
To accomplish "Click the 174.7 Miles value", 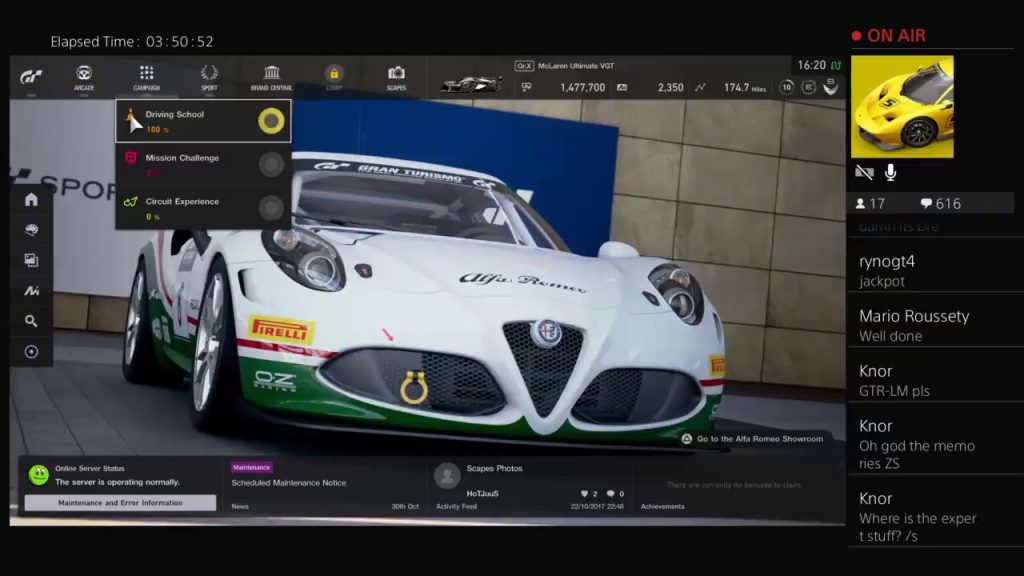I will pyautogui.click(x=744, y=88).
